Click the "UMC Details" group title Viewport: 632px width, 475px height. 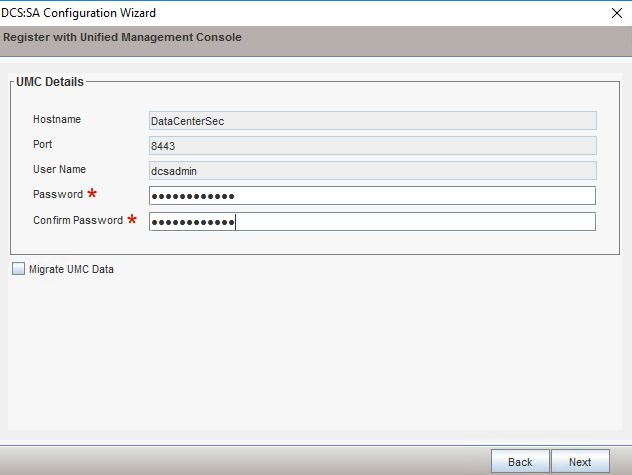click(50, 82)
